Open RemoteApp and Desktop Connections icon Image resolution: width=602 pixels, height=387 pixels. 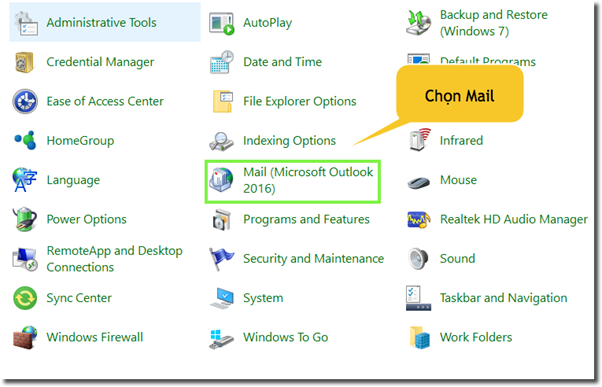(25, 259)
